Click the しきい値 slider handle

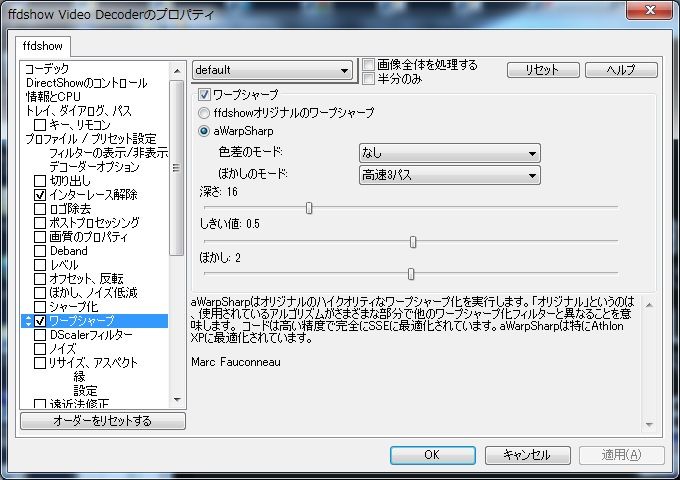pyautogui.click(x=413, y=242)
